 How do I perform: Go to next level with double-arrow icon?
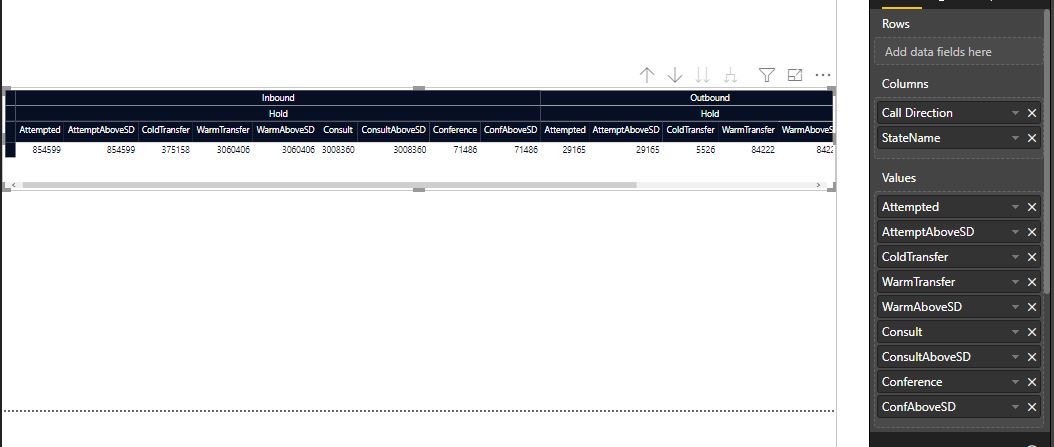click(702, 75)
